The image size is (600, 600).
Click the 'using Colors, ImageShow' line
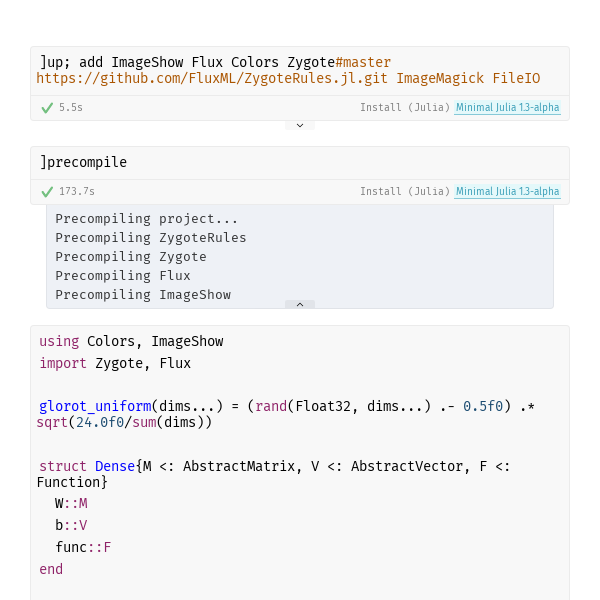pyautogui.click(x=131, y=341)
